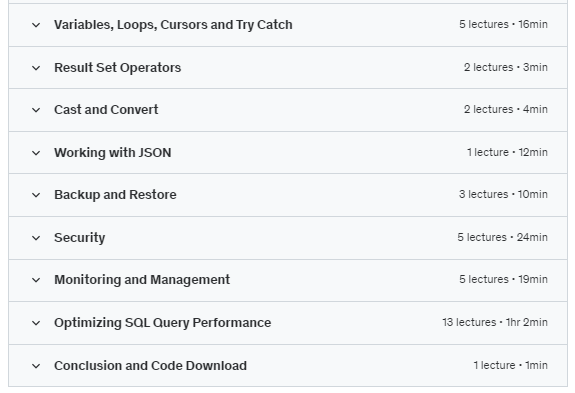Click the '2 lectures • 3min' label
575x393 pixels.
pyautogui.click(x=506, y=67)
